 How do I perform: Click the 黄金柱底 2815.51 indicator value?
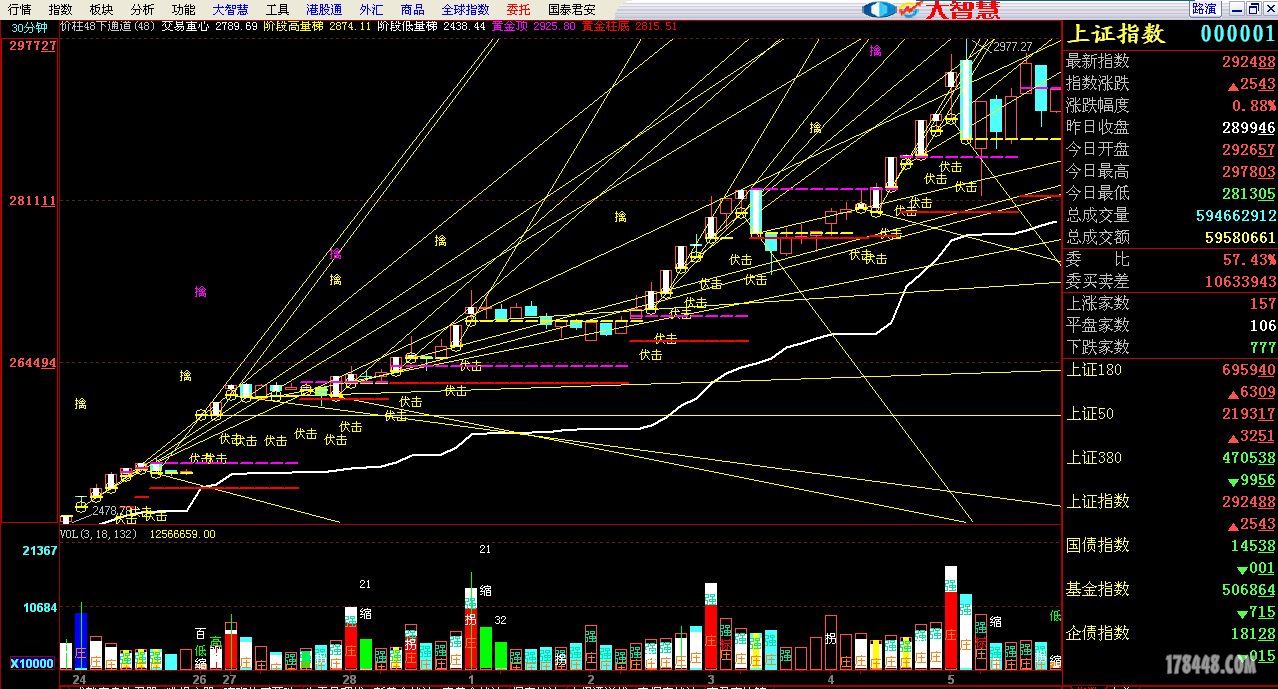coord(628,27)
